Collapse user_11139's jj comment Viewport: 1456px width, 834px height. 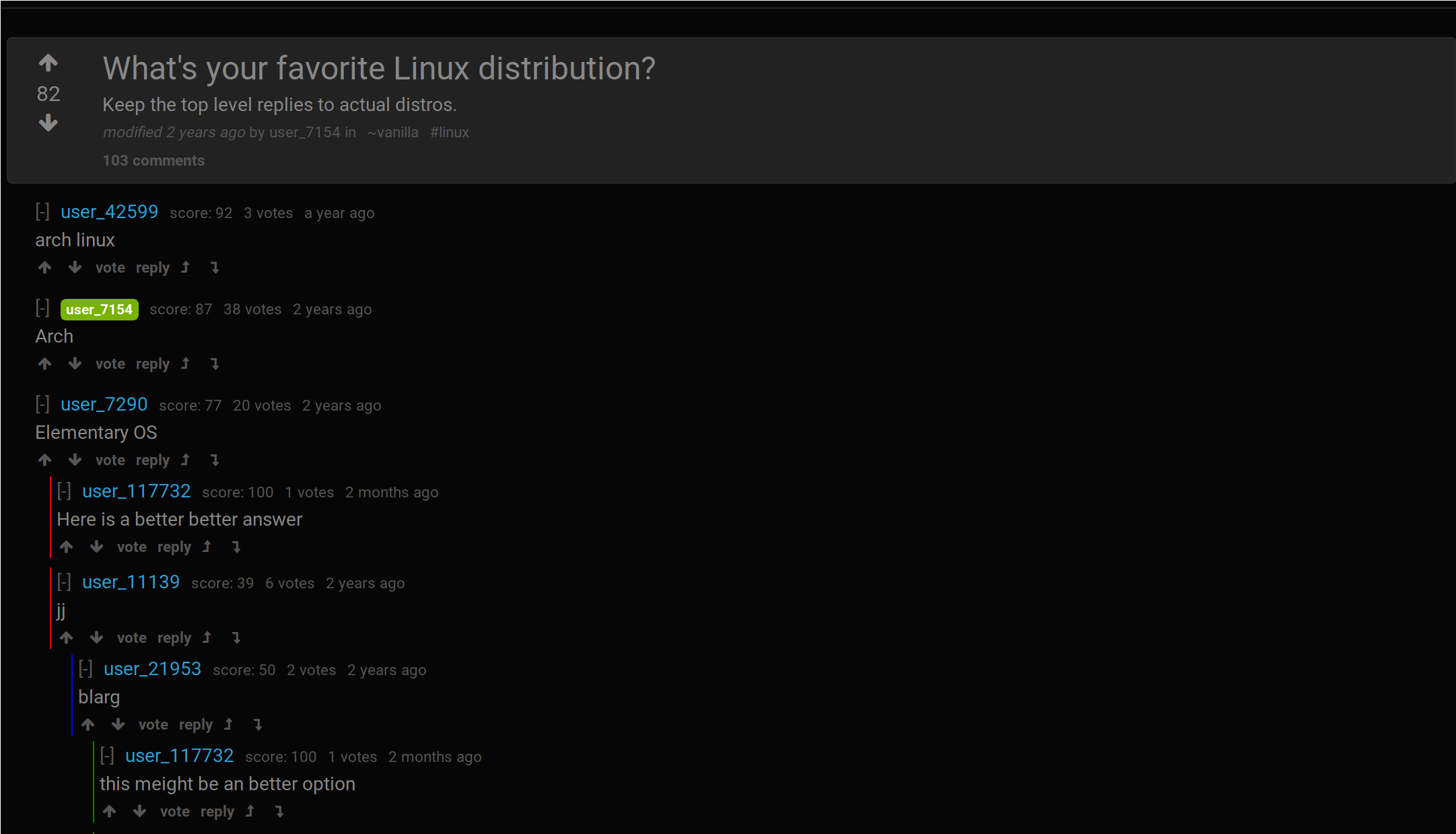click(x=64, y=582)
